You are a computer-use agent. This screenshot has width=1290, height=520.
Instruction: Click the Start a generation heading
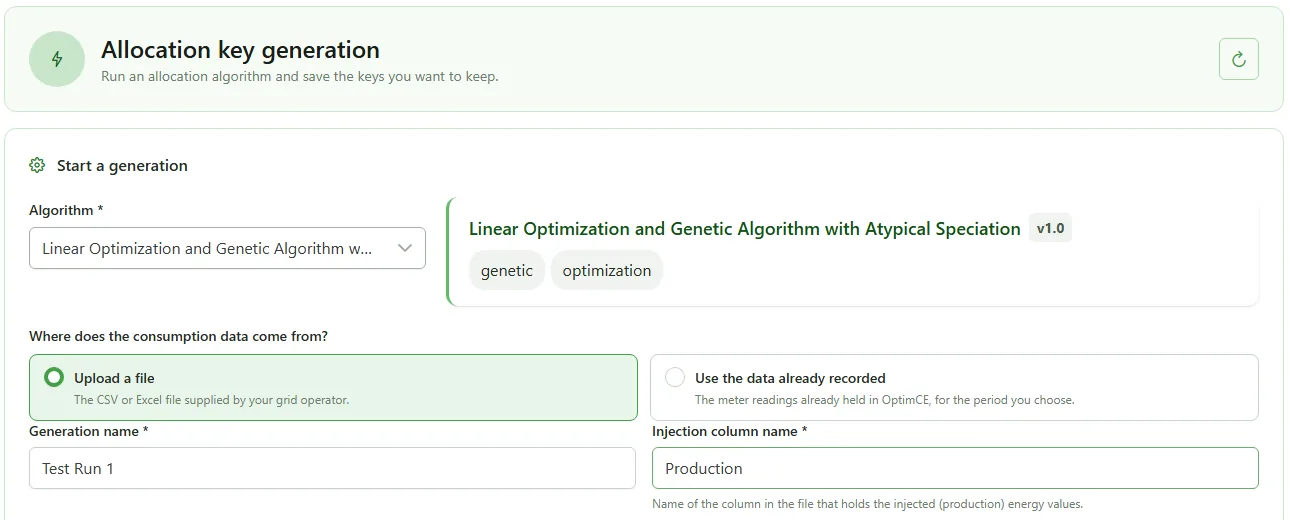[122, 165]
